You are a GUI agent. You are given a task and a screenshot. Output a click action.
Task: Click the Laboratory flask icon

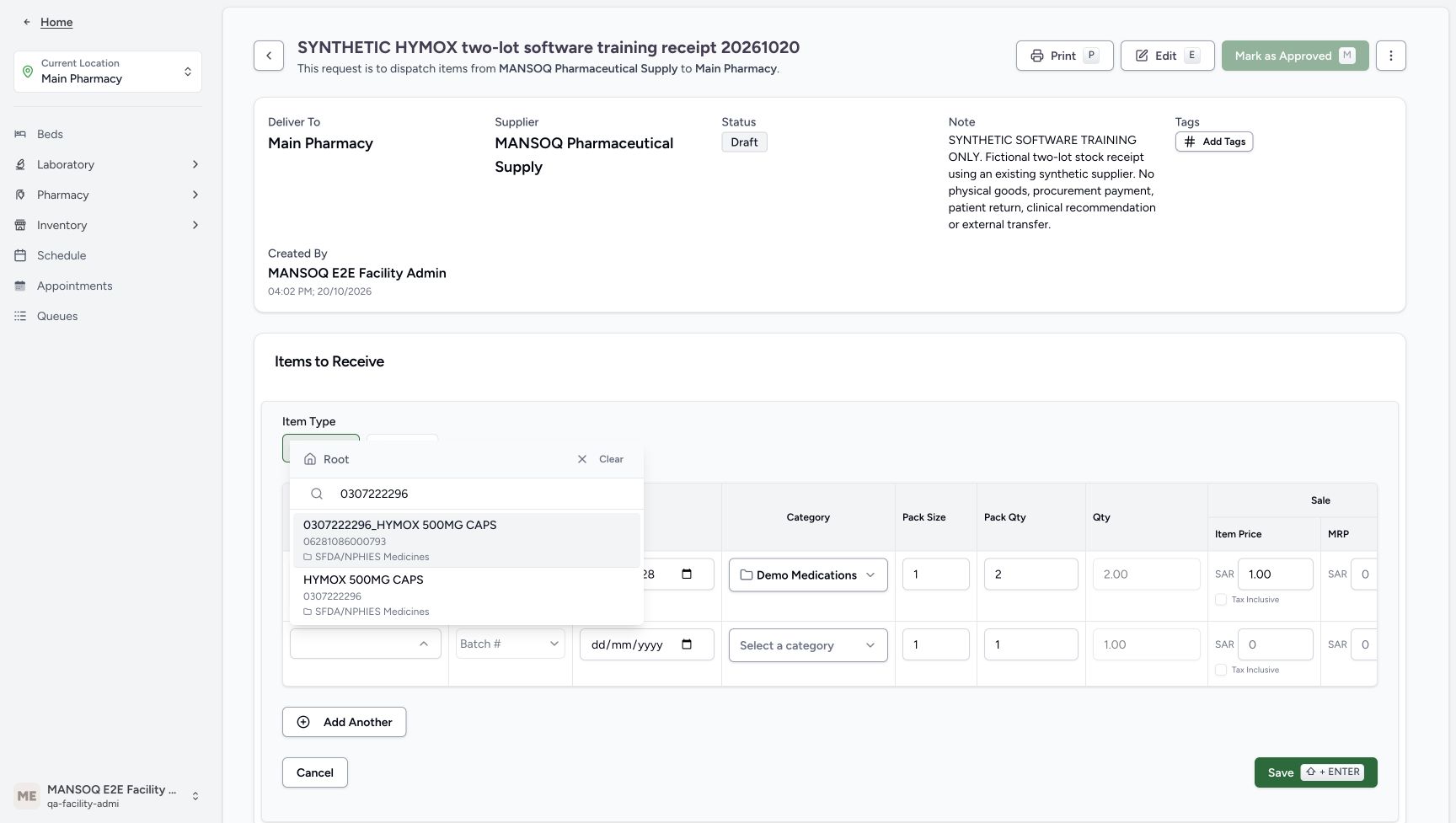pos(20,164)
